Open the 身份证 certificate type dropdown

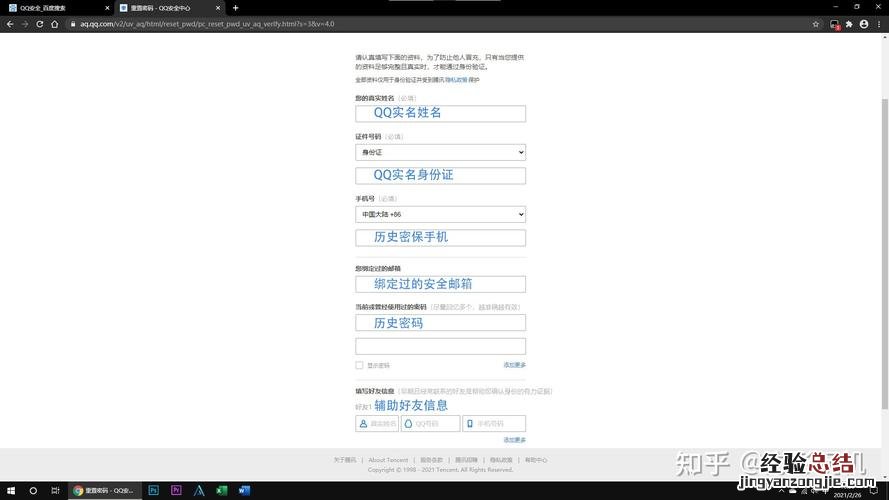[441, 152]
